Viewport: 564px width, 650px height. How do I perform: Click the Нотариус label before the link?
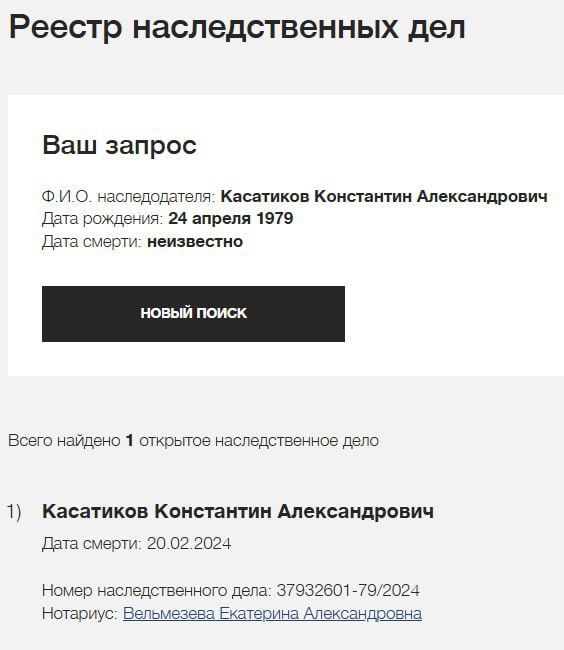pyautogui.click(x=80, y=614)
